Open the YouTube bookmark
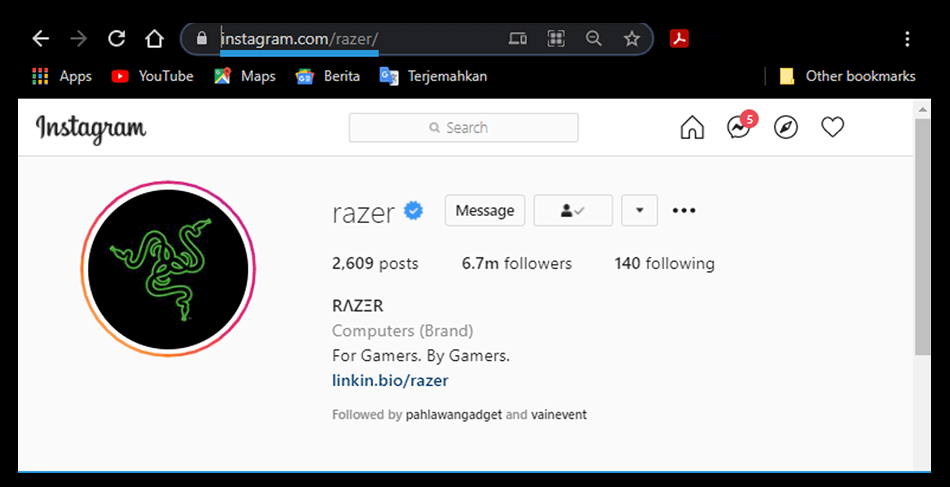The height and width of the screenshot is (487, 950). coord(153,76)
